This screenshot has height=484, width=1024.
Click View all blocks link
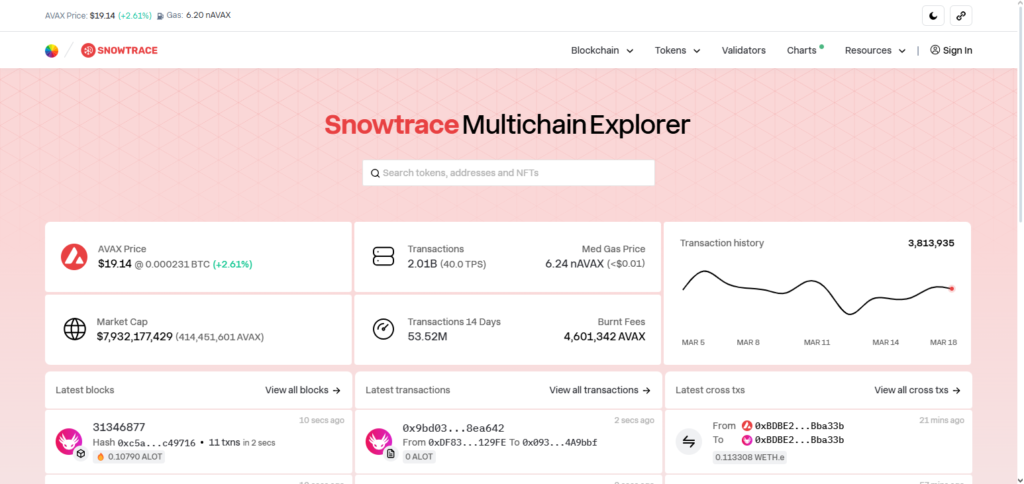(303, 390)
